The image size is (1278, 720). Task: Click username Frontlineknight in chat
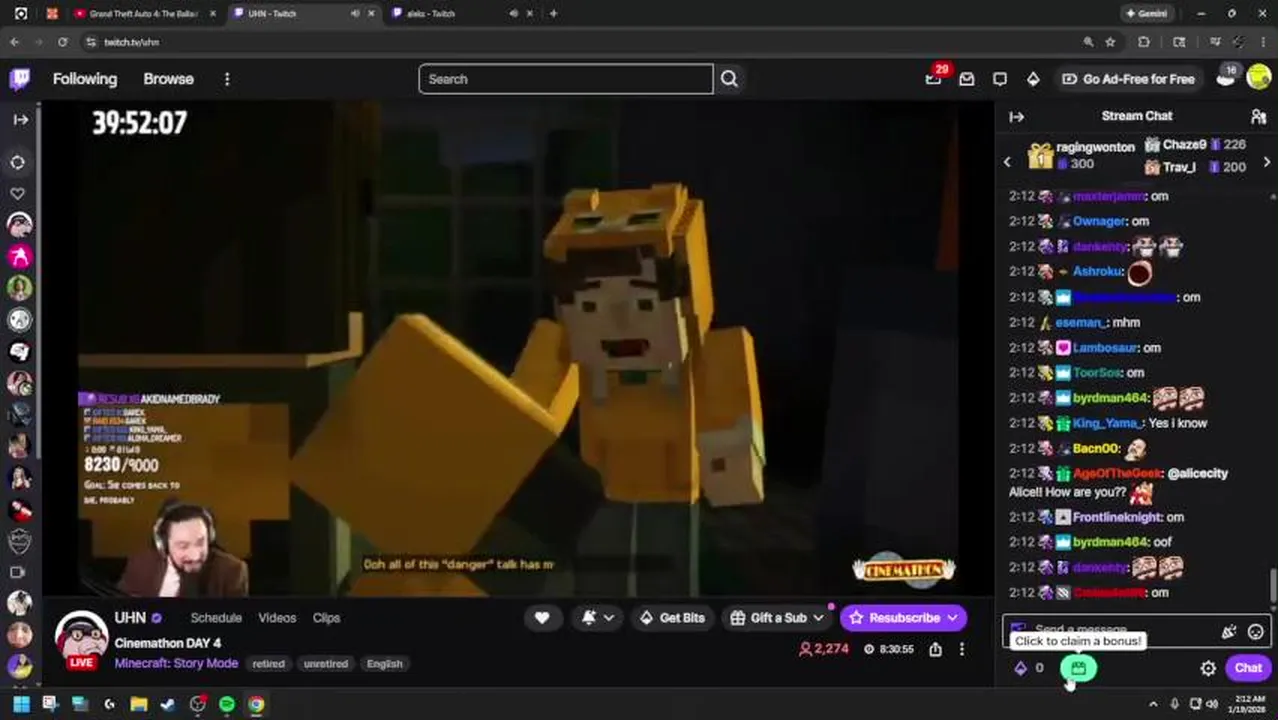1116,517
